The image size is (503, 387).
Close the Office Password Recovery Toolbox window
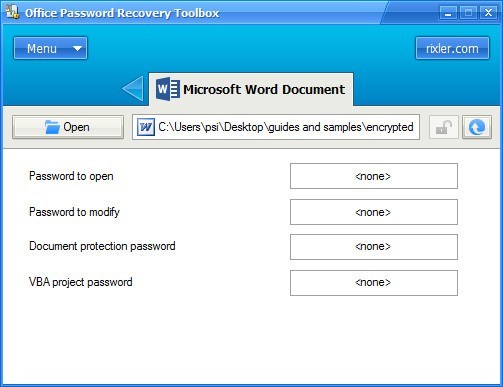488,13
